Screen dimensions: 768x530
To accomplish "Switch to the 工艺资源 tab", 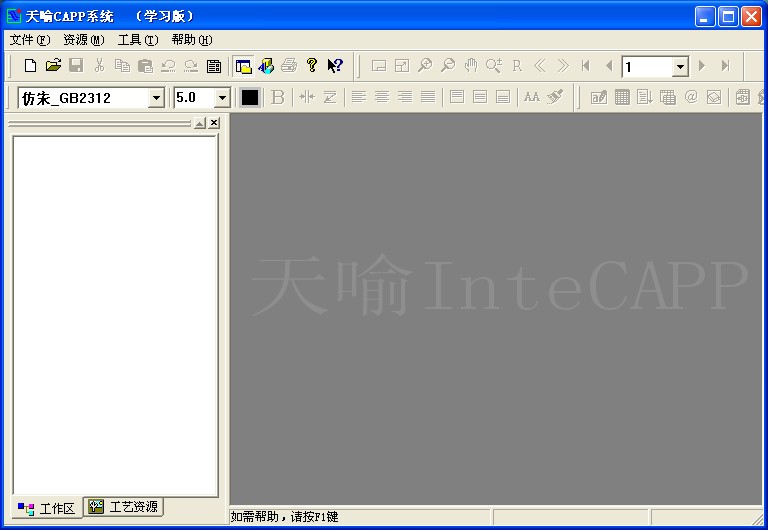I will pyautogui.click(x=123, y=506).
